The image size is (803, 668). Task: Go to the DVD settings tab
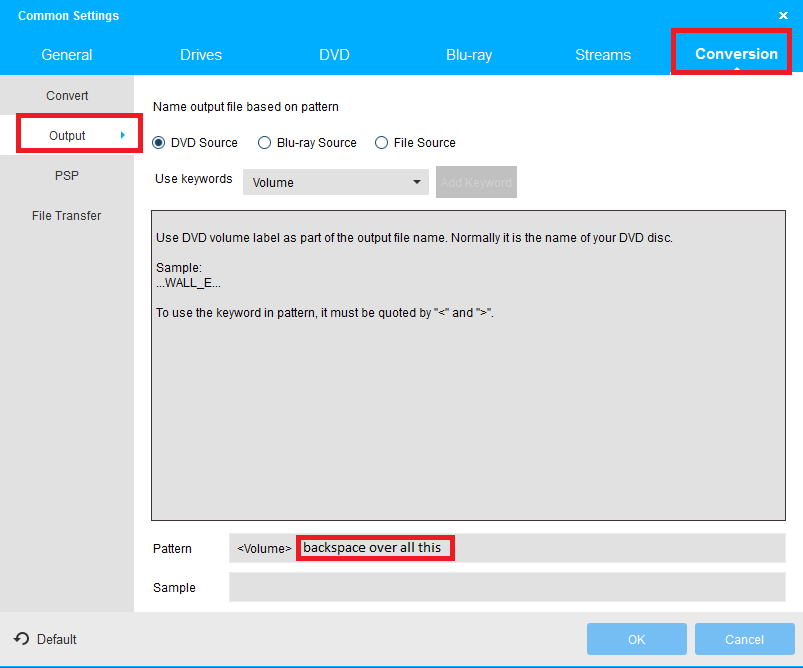click(334, 55)
